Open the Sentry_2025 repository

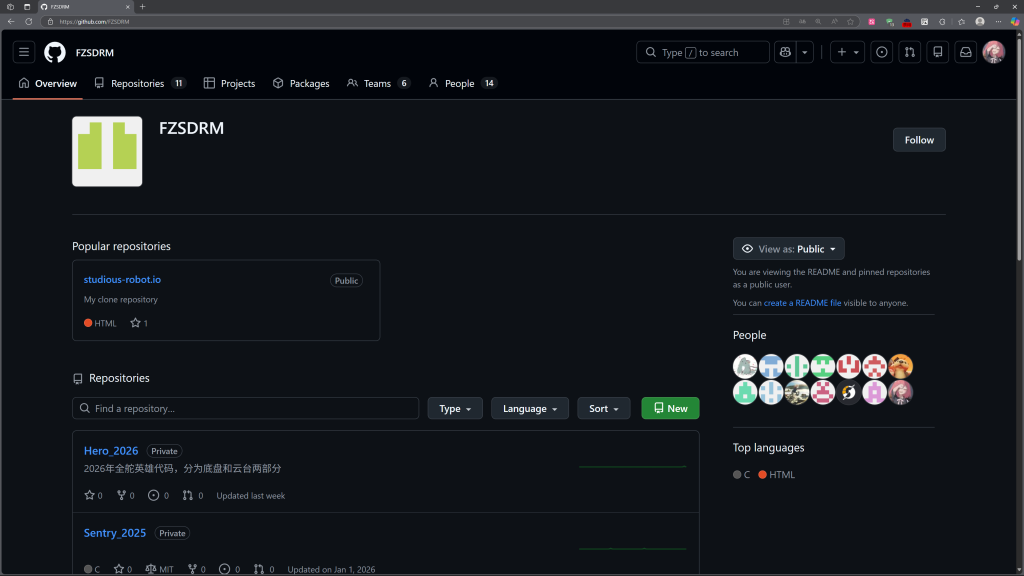(115, 533)
